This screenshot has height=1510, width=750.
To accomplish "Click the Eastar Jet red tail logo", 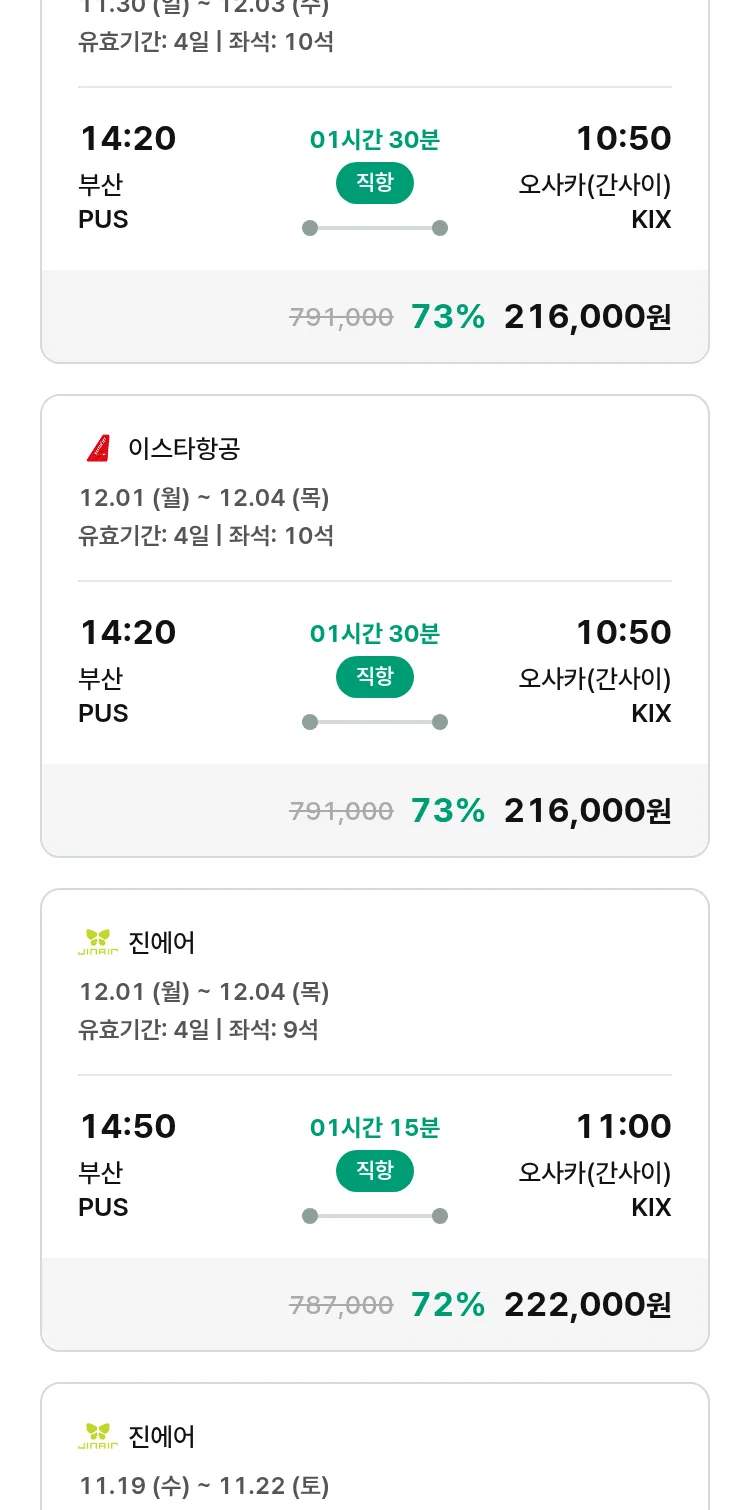I will pyautogui.click(x=98, y=449).
